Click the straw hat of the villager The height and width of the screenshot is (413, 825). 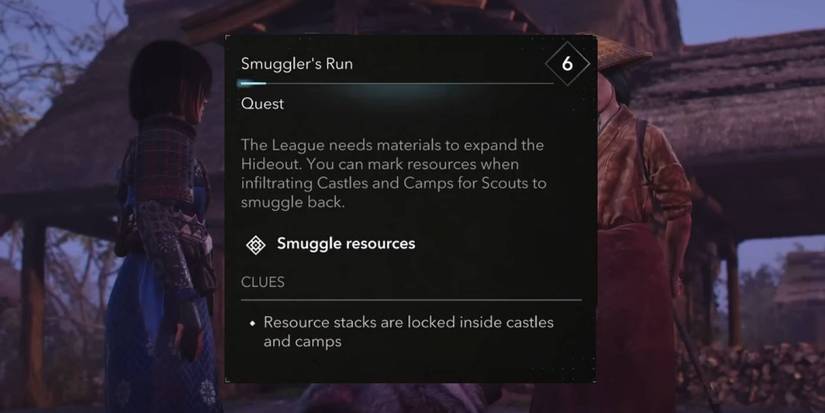click(623, 53)
